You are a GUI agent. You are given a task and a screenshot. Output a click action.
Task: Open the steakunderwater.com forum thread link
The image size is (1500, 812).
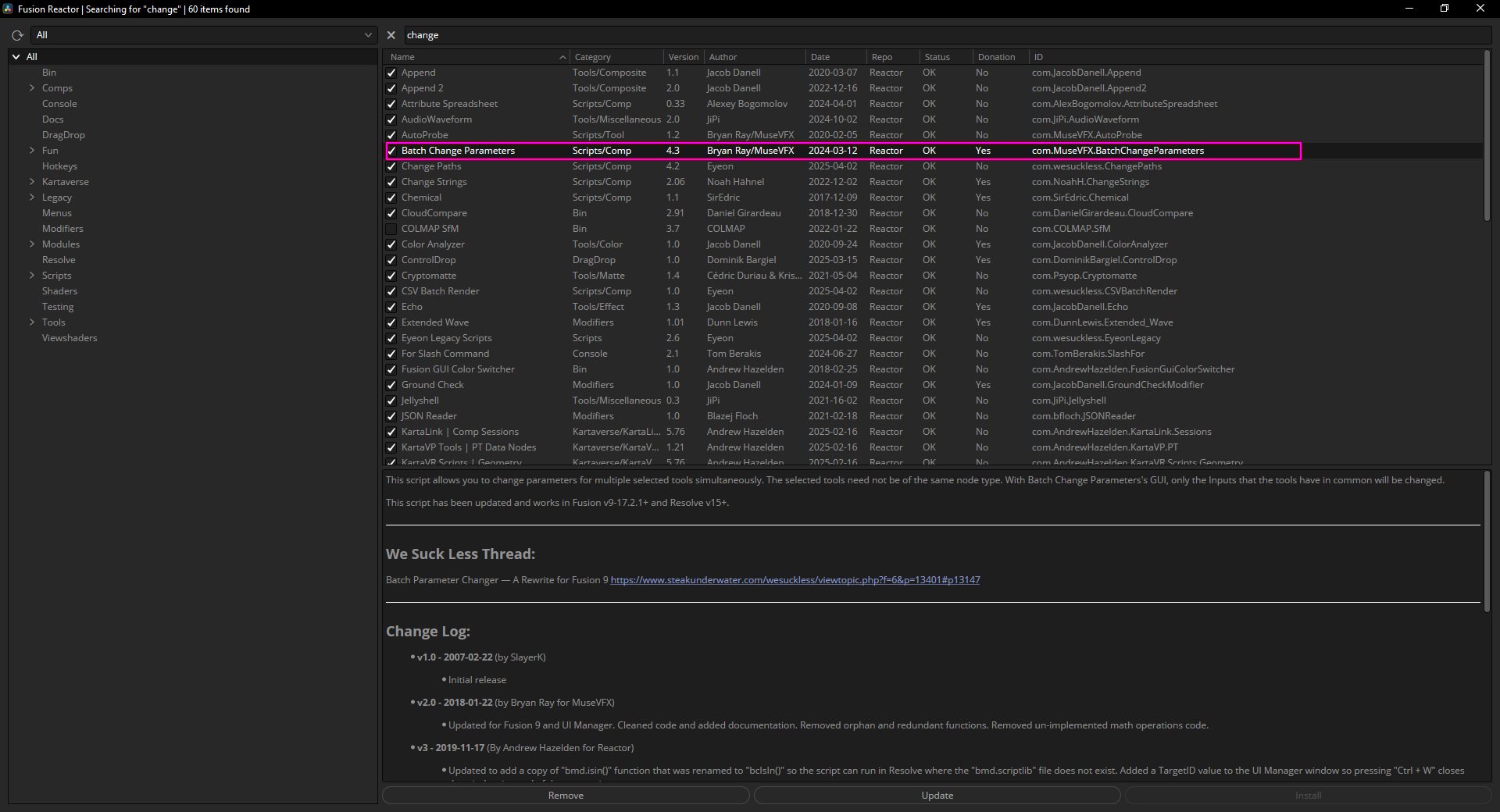pyautogui.click(x=795, y=580)
